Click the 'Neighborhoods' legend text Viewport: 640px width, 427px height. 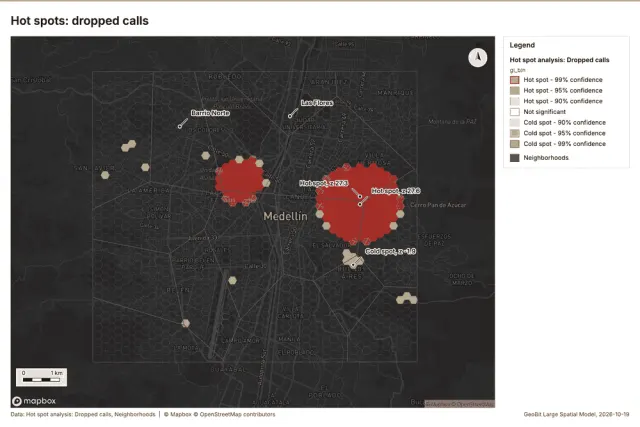[x=546, y=158]
